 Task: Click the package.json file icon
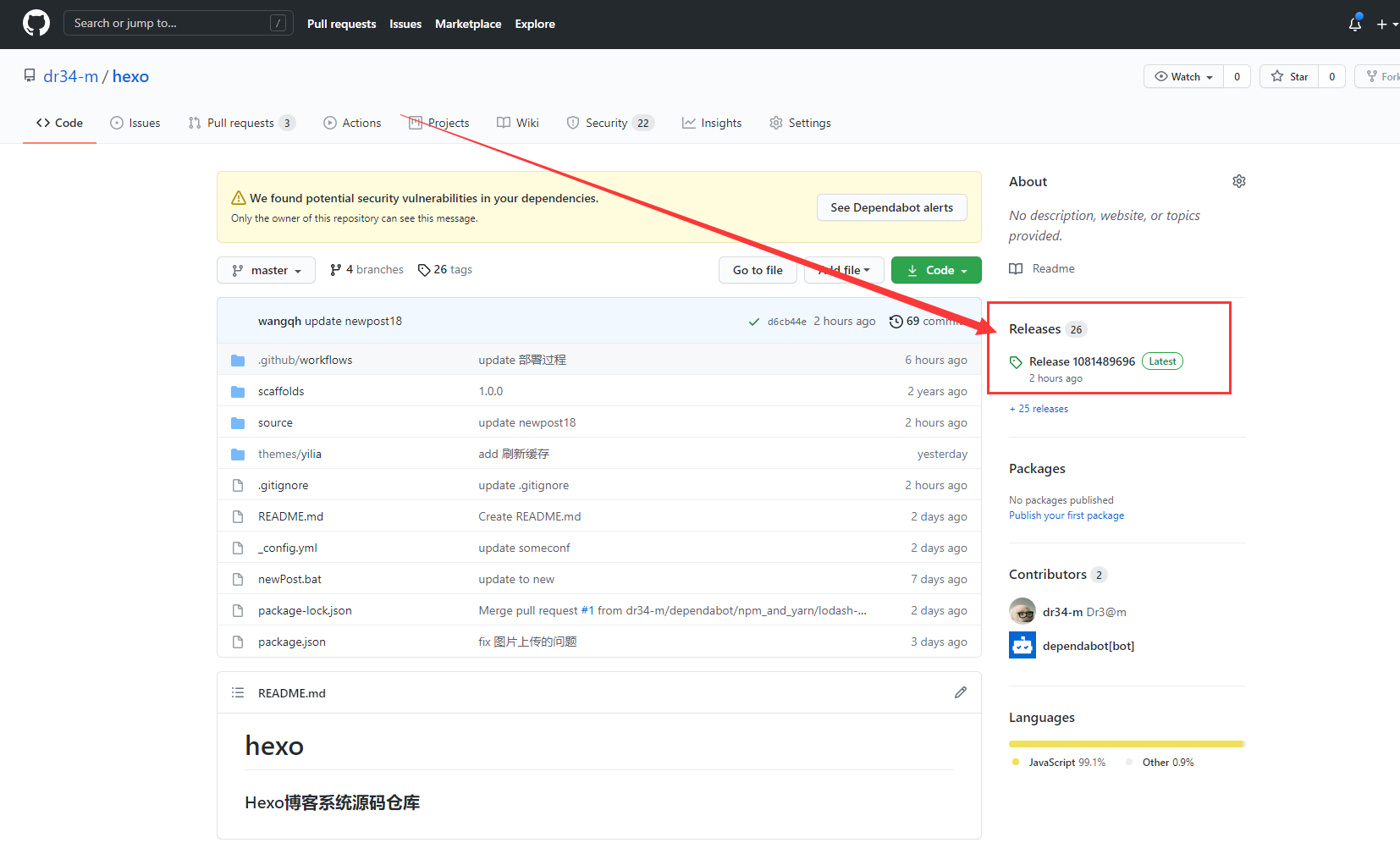(238, 642)
